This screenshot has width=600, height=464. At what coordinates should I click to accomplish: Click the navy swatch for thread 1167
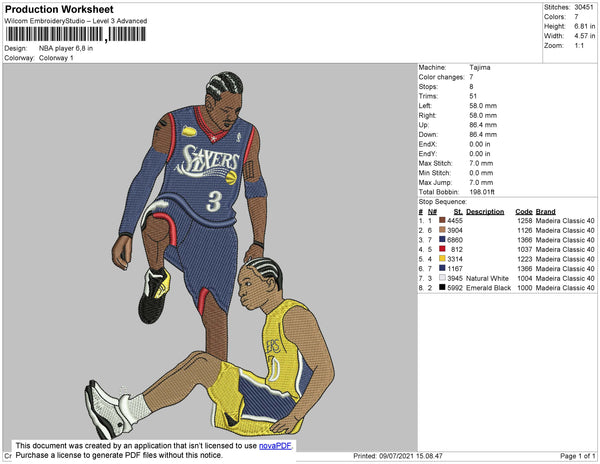tap(442, 269)
